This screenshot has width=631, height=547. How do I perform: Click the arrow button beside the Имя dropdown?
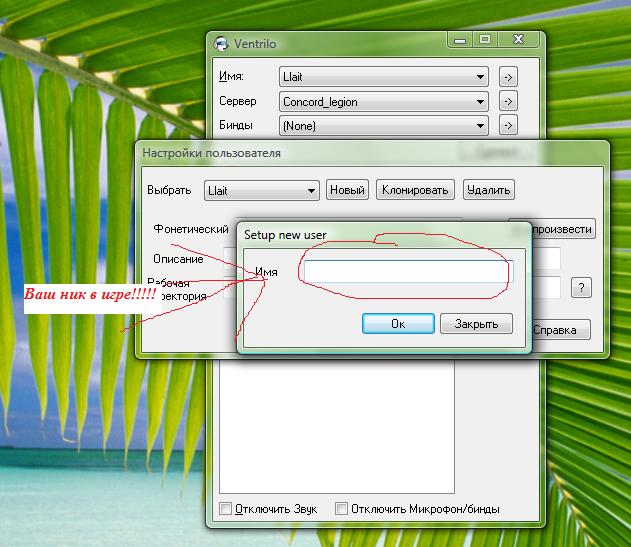point(508,76)
